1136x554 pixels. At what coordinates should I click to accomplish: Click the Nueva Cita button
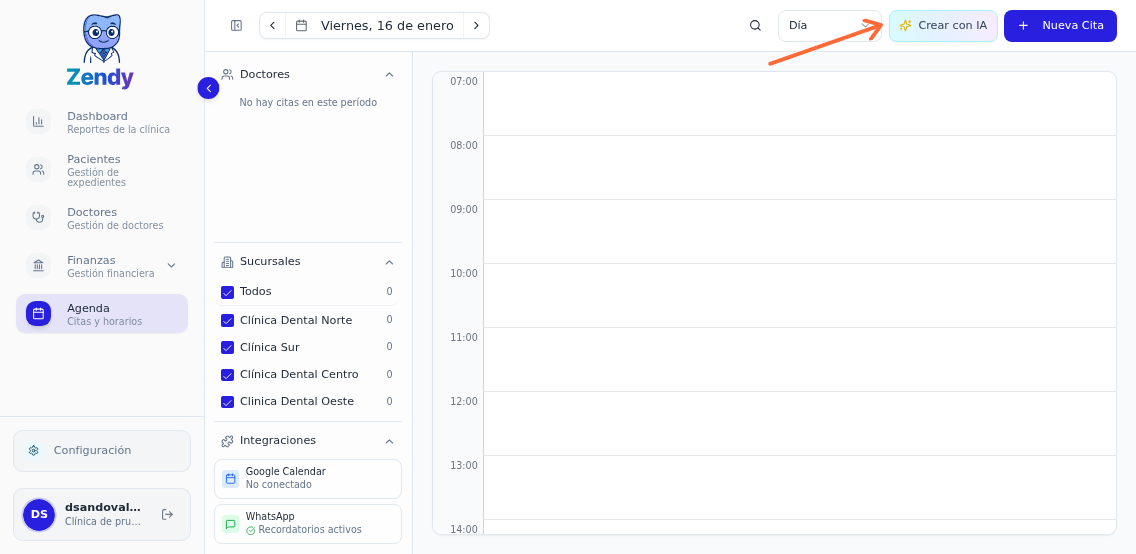pyautogui.click(x=1060, y=26)
